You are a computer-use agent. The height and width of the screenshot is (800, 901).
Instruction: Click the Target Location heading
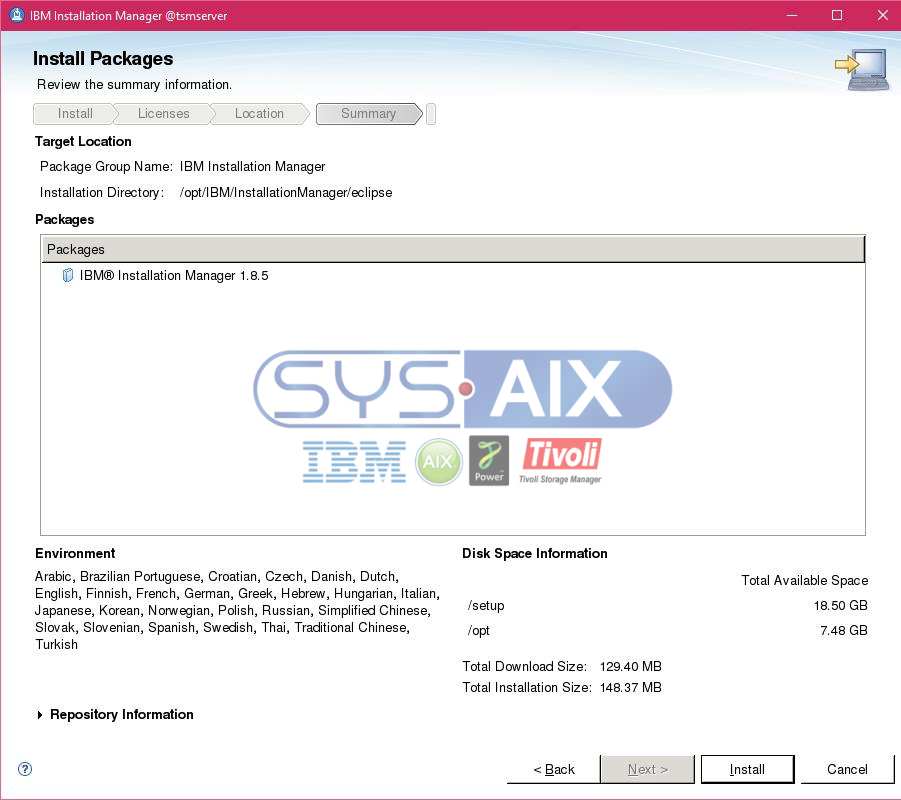coord(83,141)
